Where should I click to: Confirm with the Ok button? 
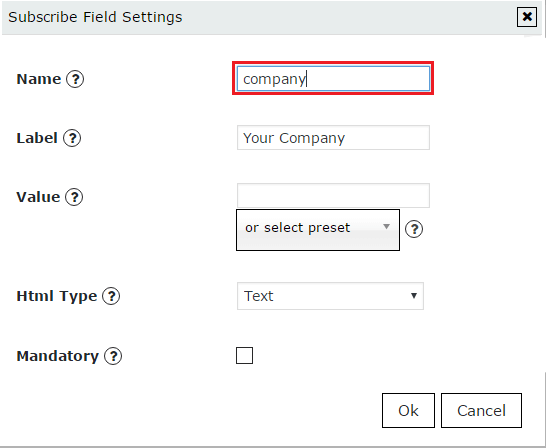408,410
